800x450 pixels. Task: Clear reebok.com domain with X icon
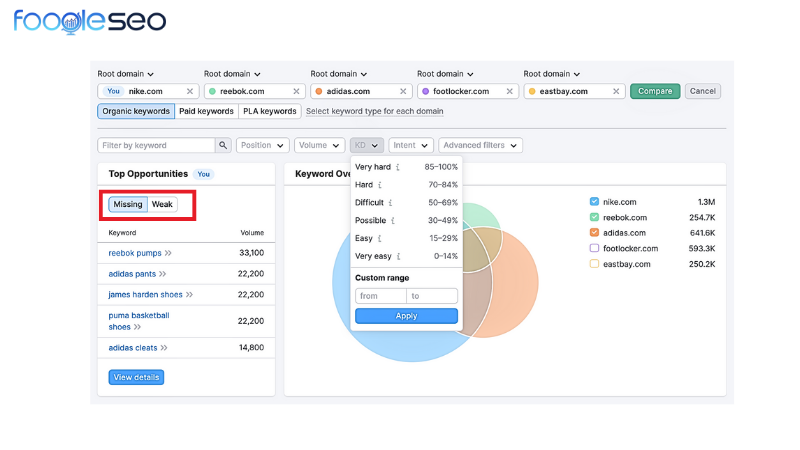pos(296,91)
